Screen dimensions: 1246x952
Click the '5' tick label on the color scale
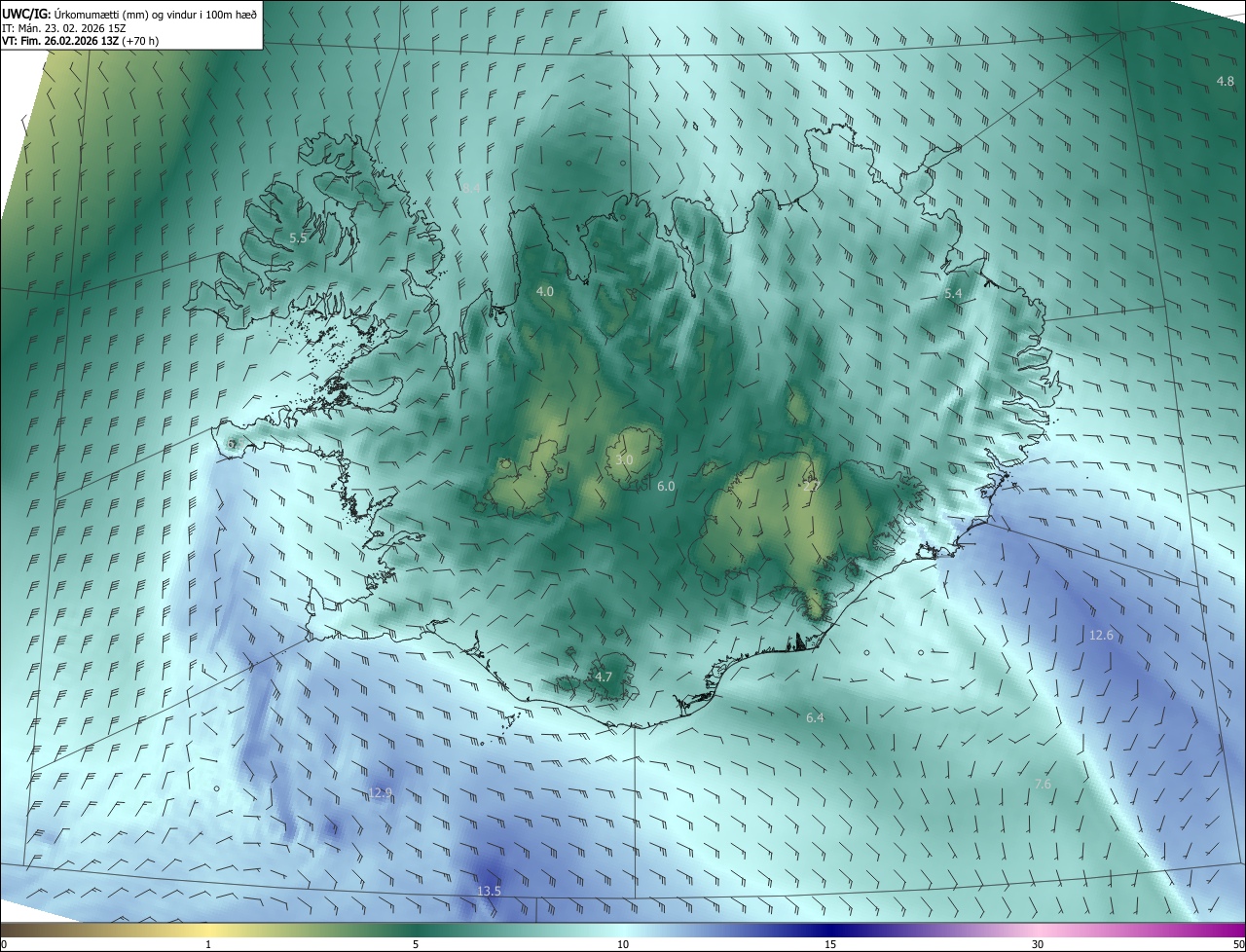[x=416, y=944]
